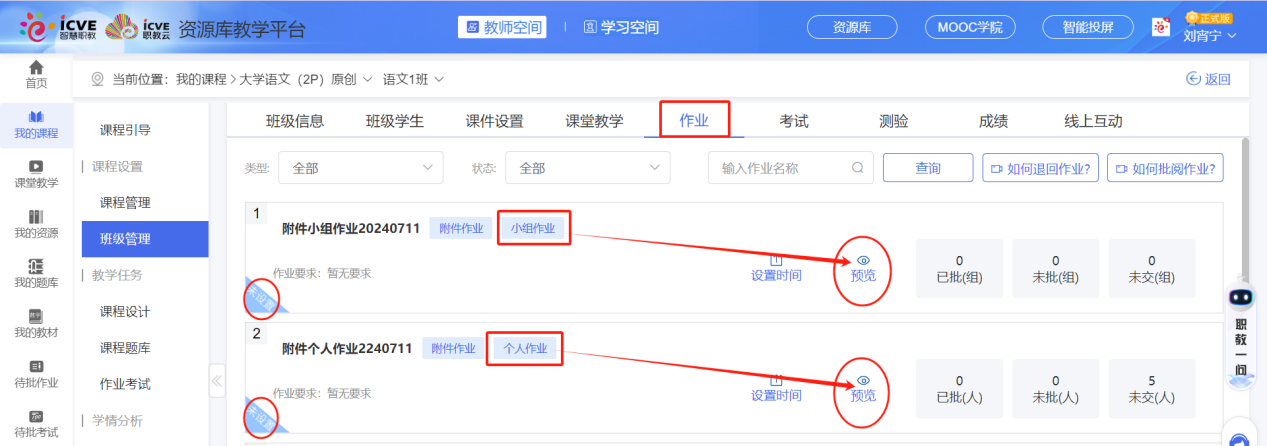Viewport: 1267px width, 446px height.
Task: Expand the 类型 dropdown
Action: pos(360,168)
